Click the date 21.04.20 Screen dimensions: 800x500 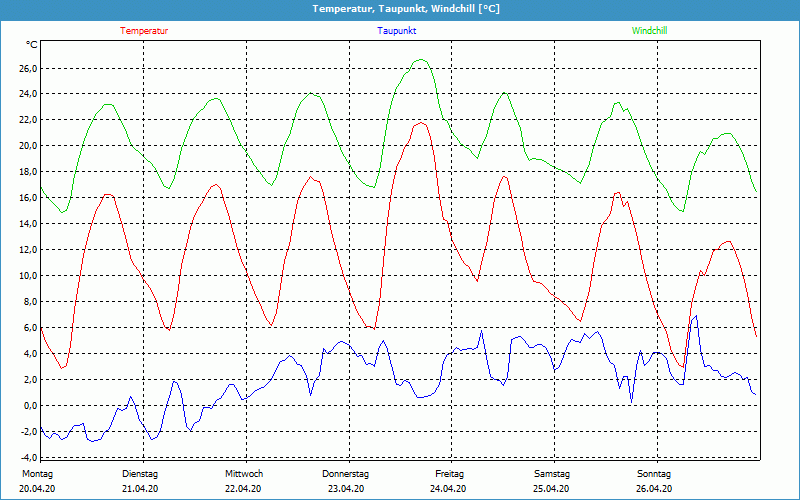[x=140, y=489]
